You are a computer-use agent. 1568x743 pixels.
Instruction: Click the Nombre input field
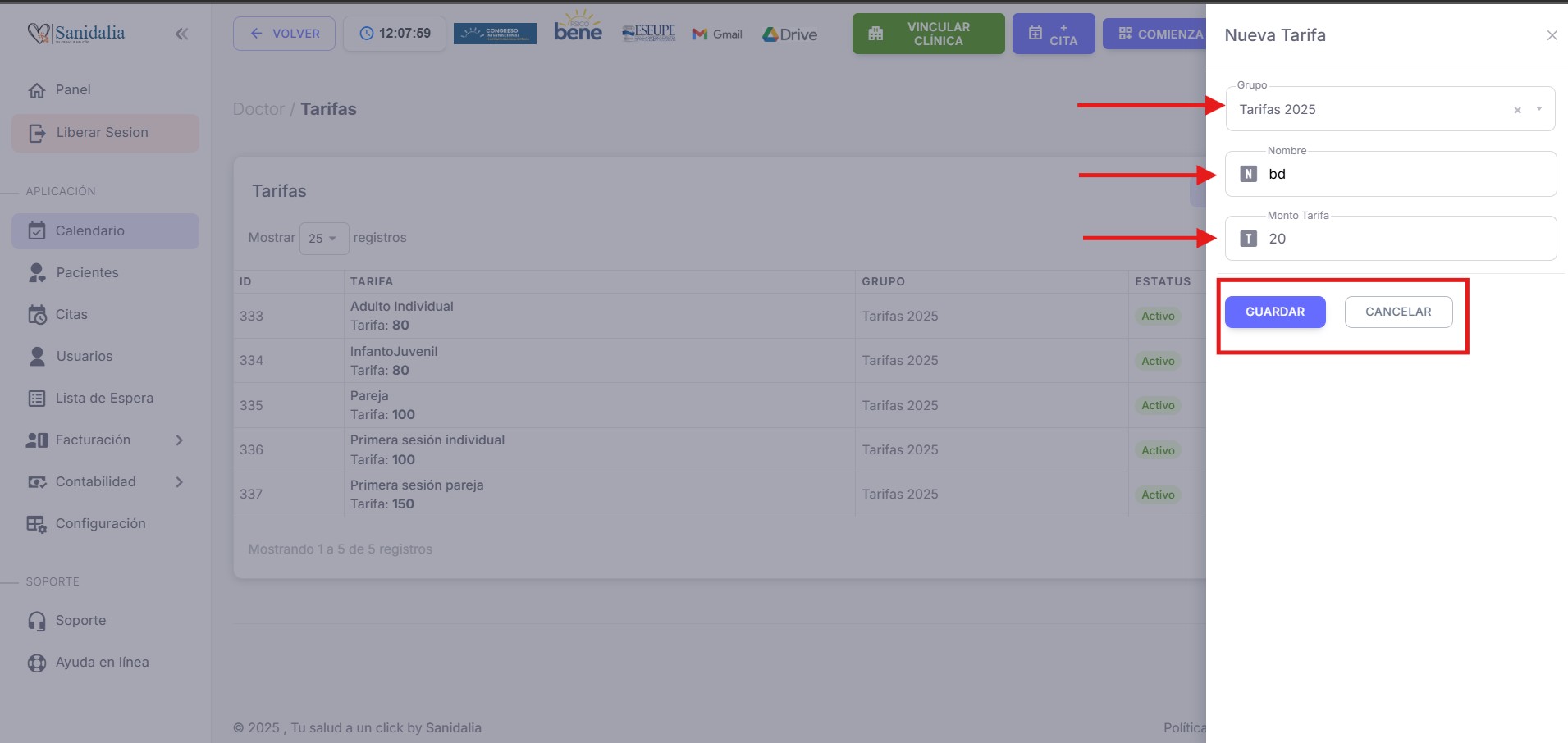point(1403,174)
